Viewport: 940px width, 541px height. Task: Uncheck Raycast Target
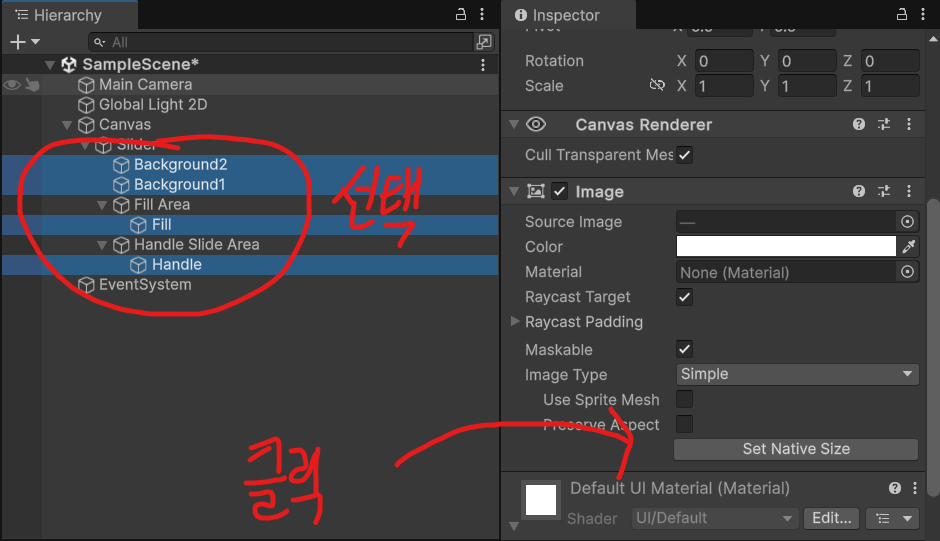coord(685,297)
